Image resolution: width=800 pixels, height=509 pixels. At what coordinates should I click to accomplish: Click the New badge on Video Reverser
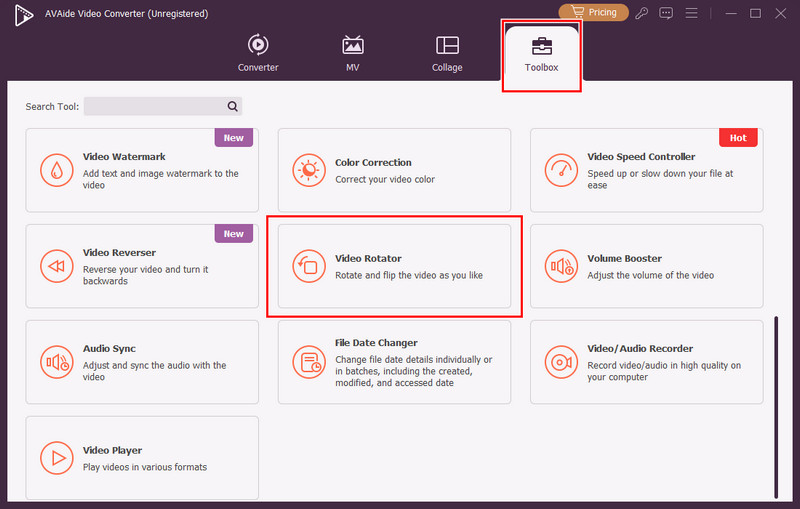coord(234,234)
